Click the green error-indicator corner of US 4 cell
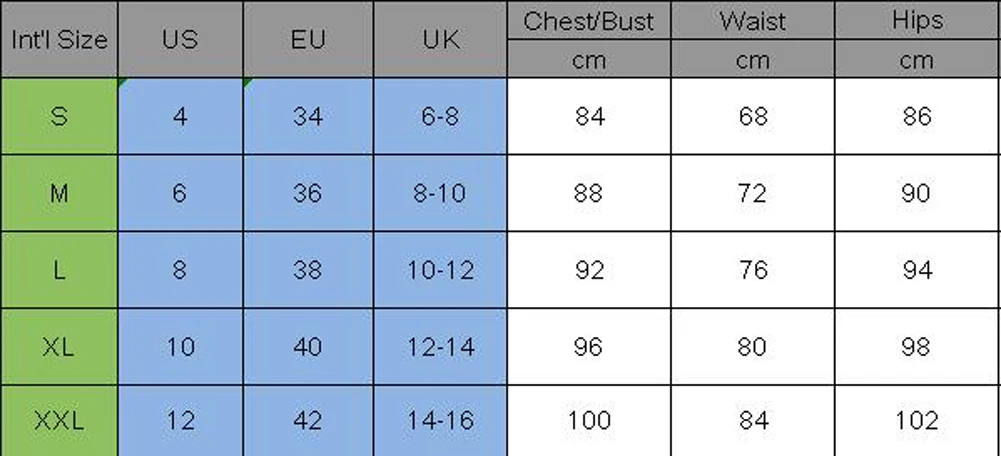Image resolution: width=1001 pixels, height=456 pixels. coord(121,82)
